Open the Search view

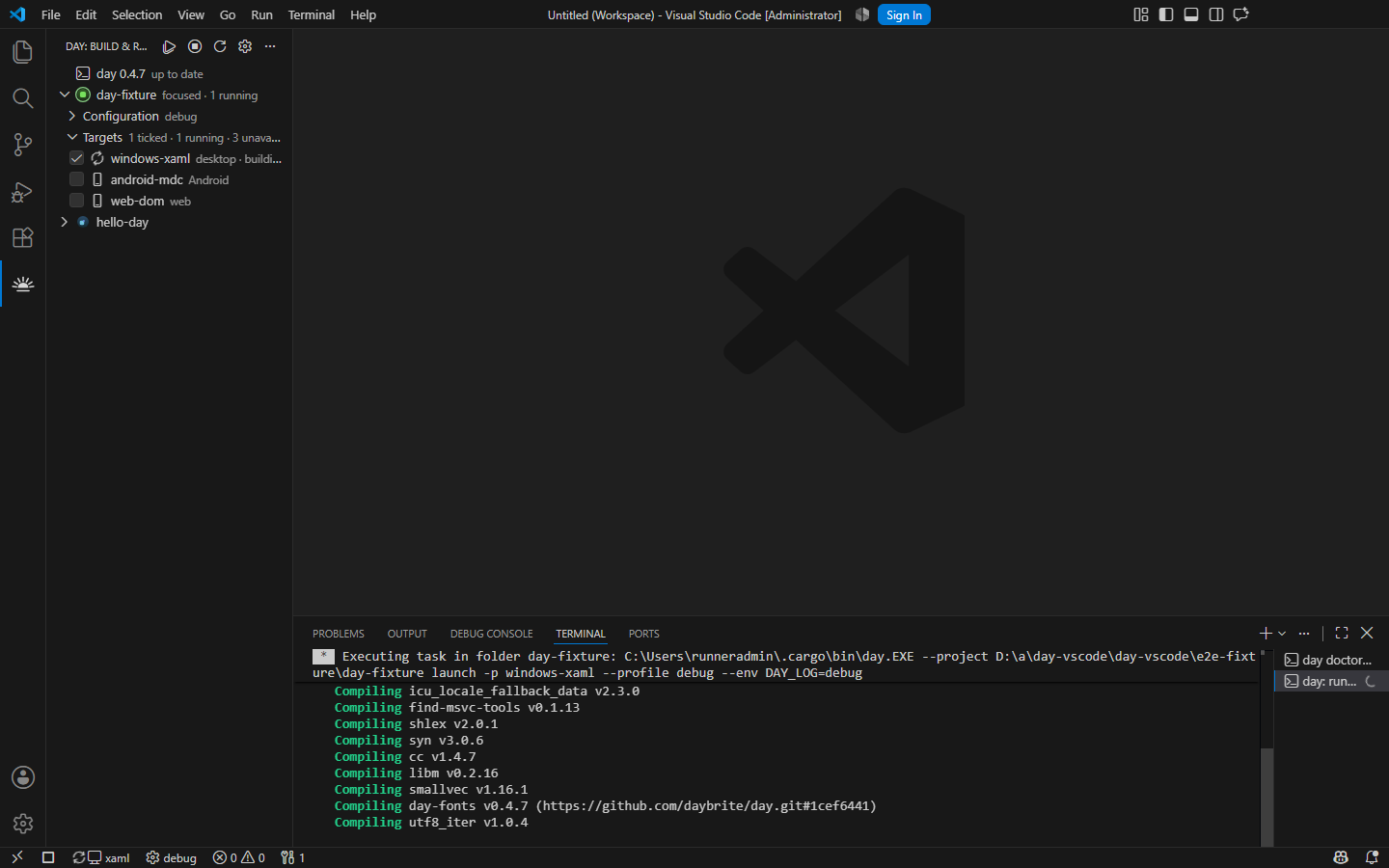tap(22, 98)
